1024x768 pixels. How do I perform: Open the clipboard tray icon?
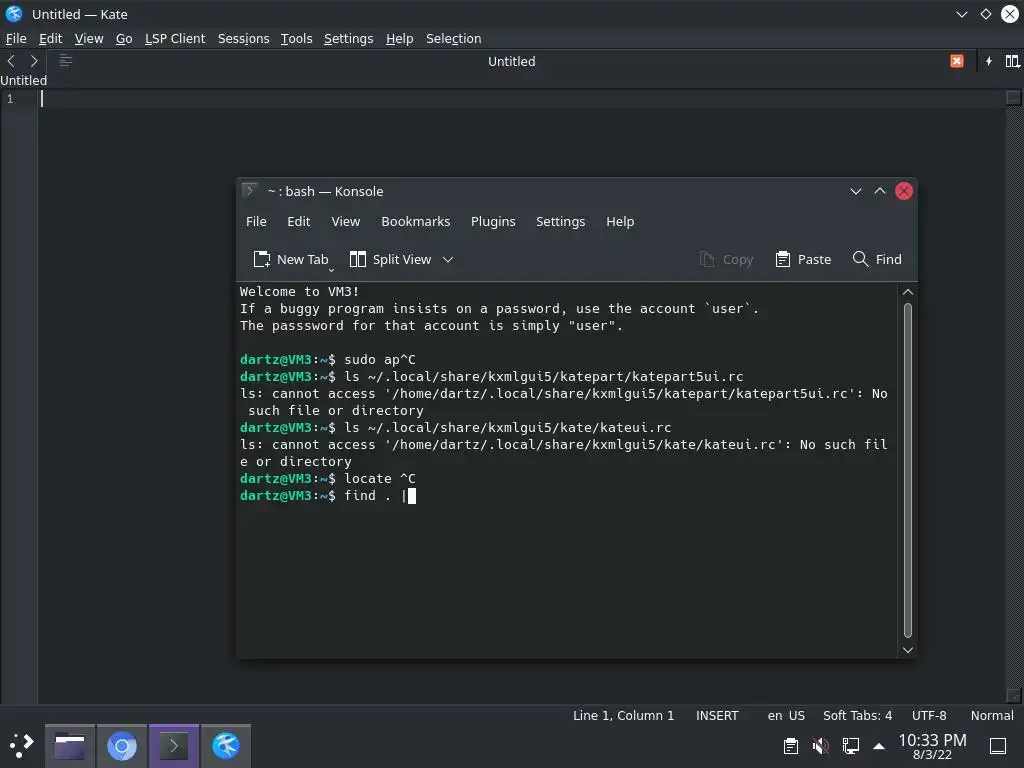(x=790, y=745)
